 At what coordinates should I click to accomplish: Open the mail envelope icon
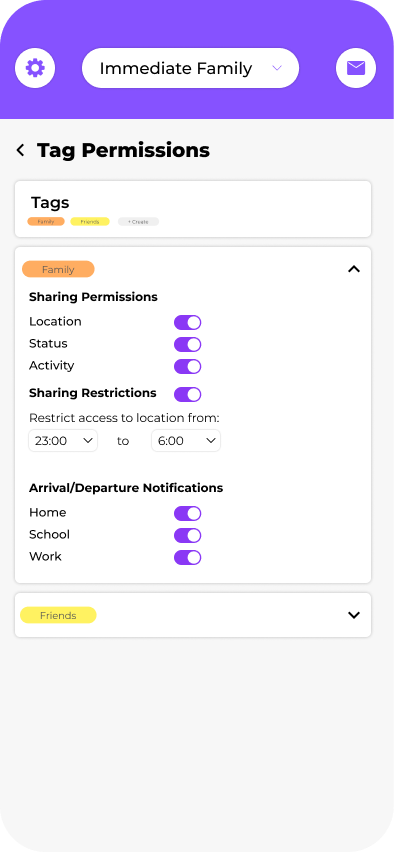tap(356, 68)
